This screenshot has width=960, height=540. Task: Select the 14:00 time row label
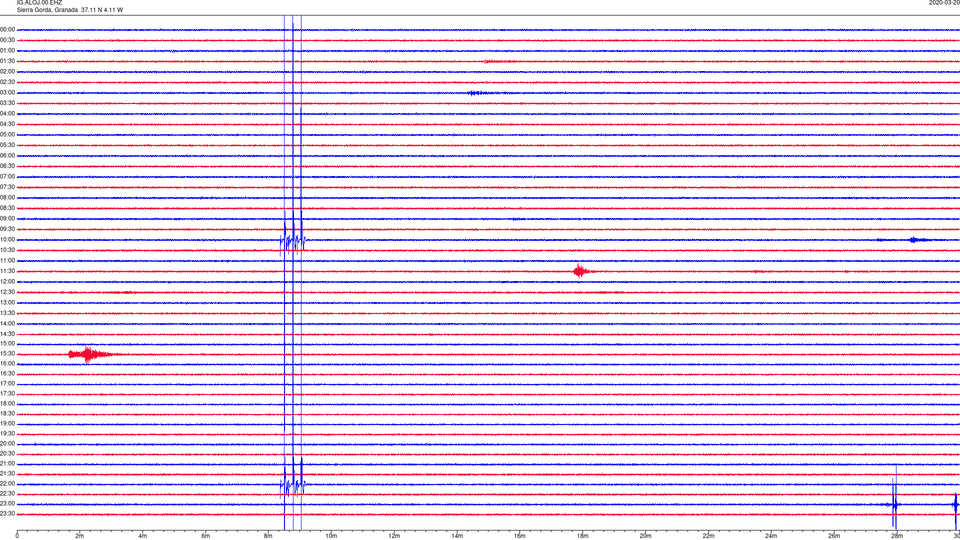7,324
